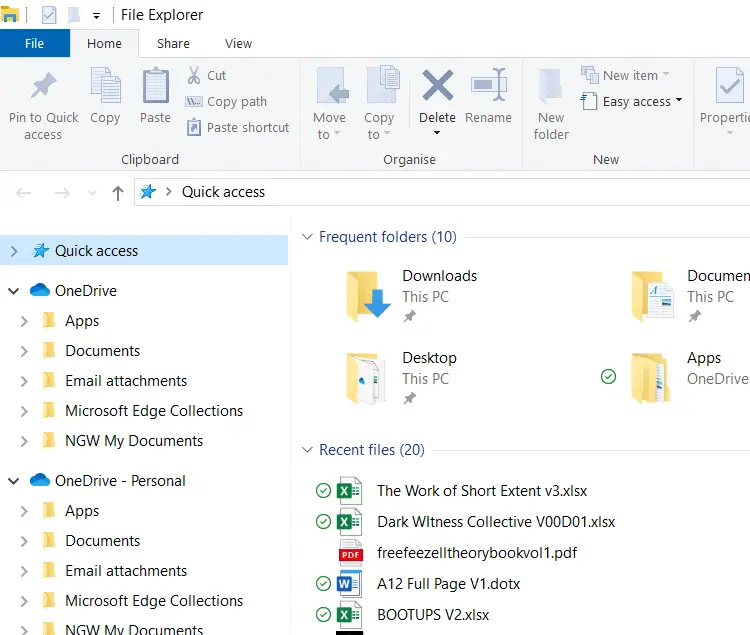Click the Copy path command

click(226, 101)
